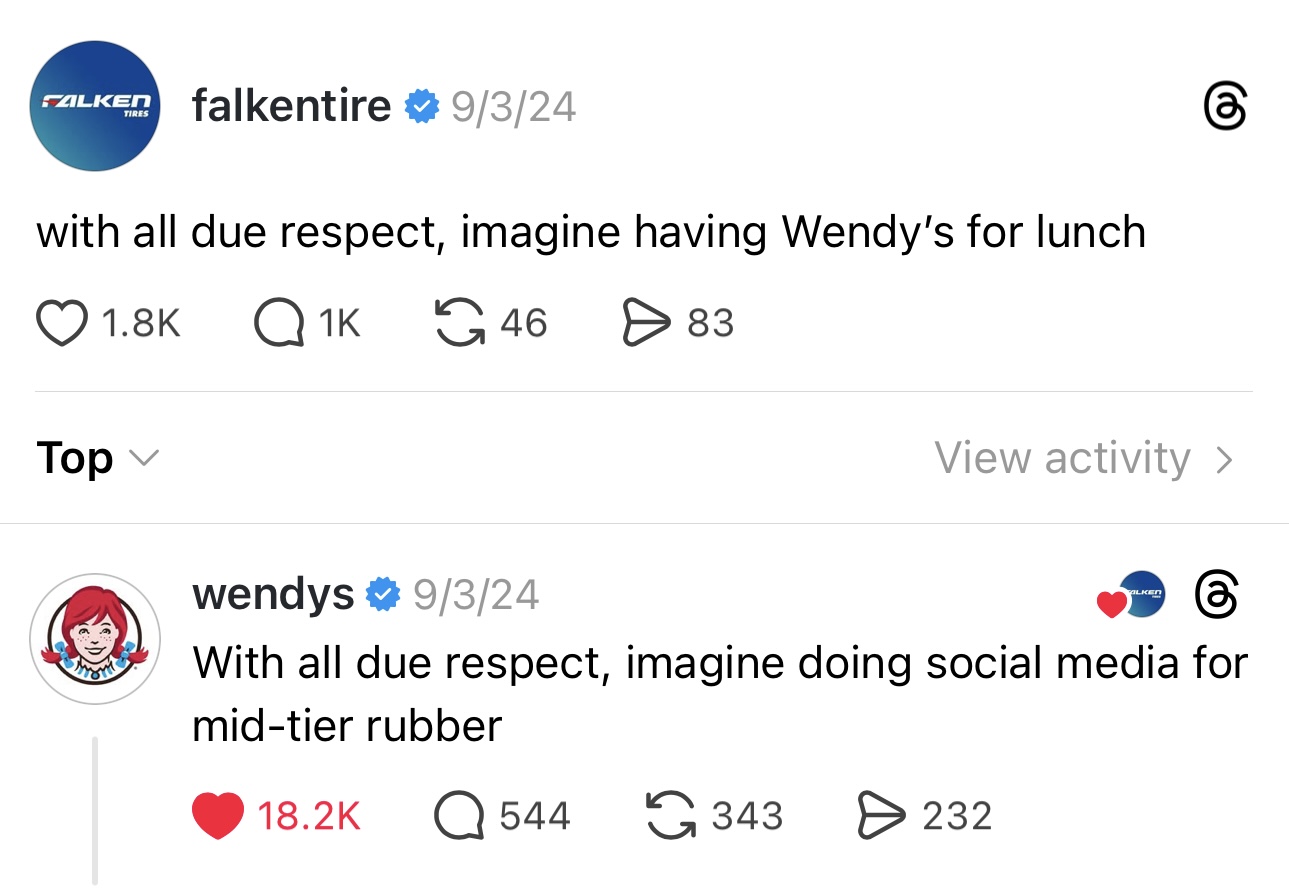Open View activity link
Screen dimensions: 1289x892
(1062, 458)
